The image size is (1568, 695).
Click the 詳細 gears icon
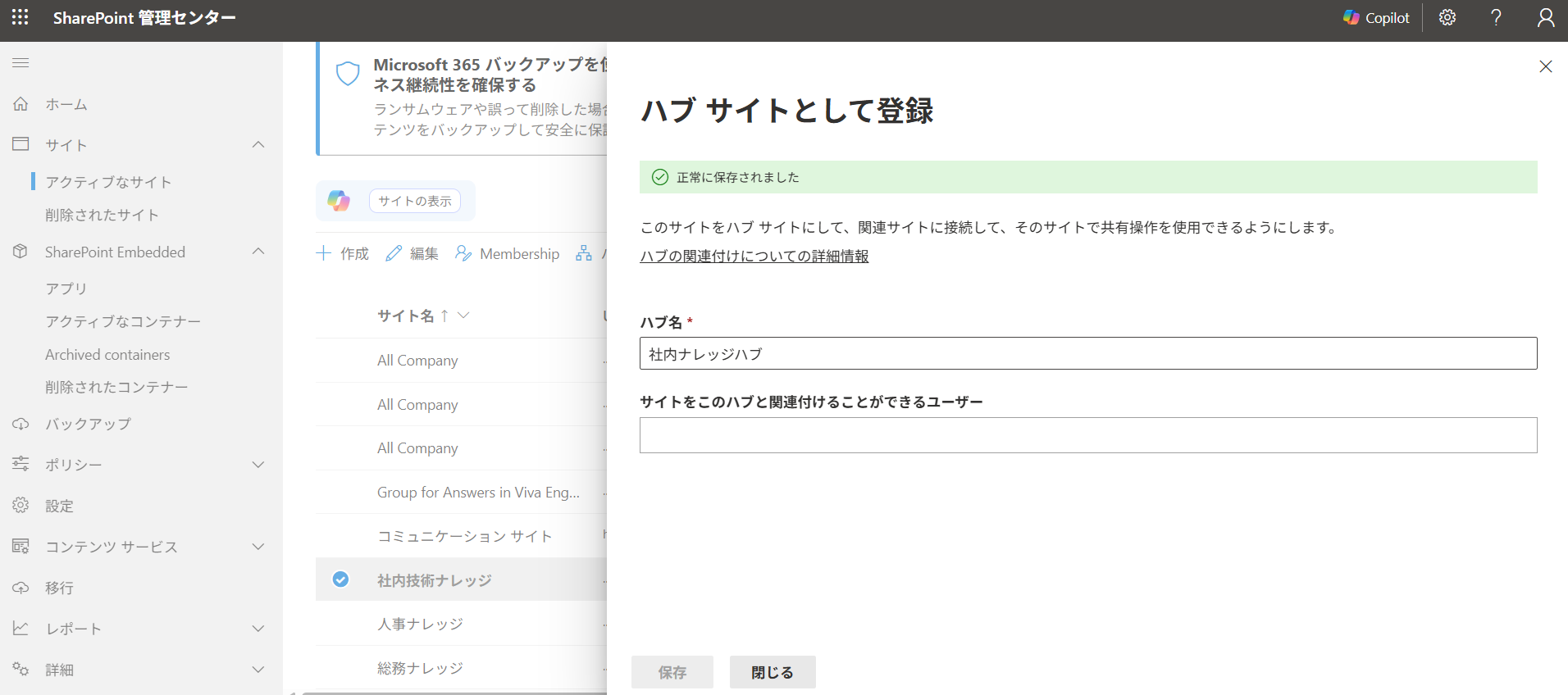[x=21, y=669]
